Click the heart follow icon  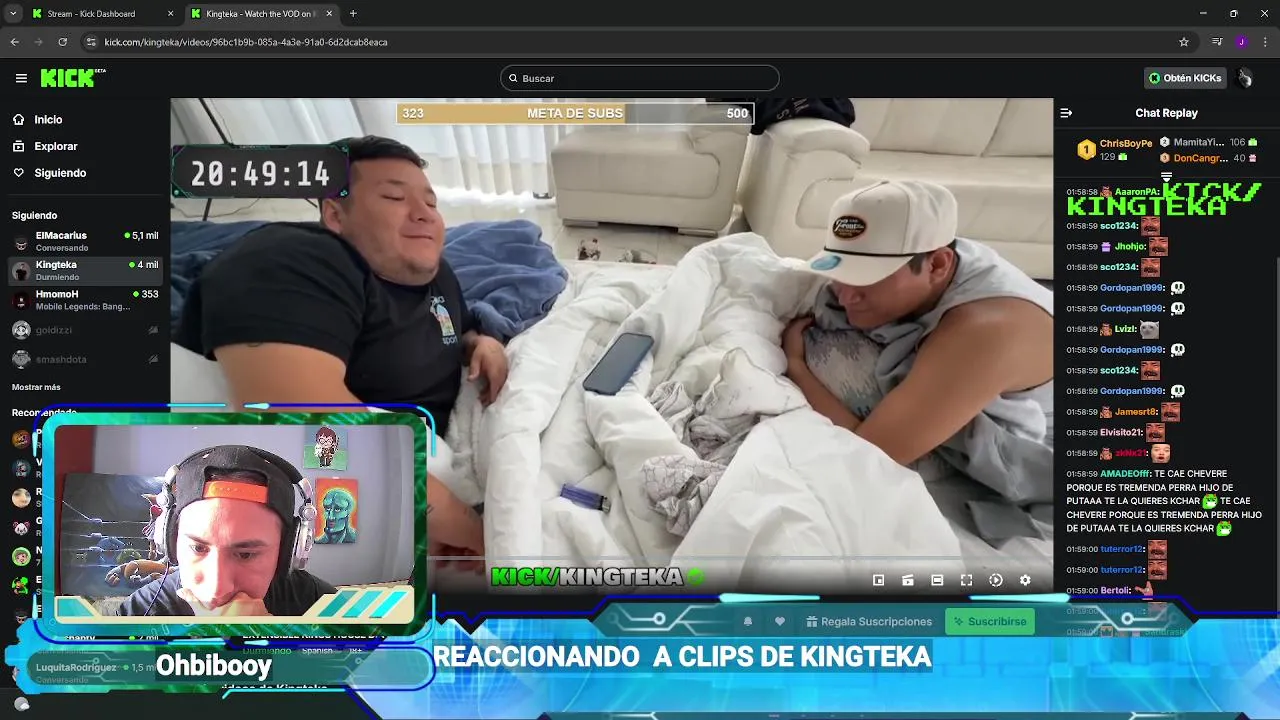tap(780, 621)
